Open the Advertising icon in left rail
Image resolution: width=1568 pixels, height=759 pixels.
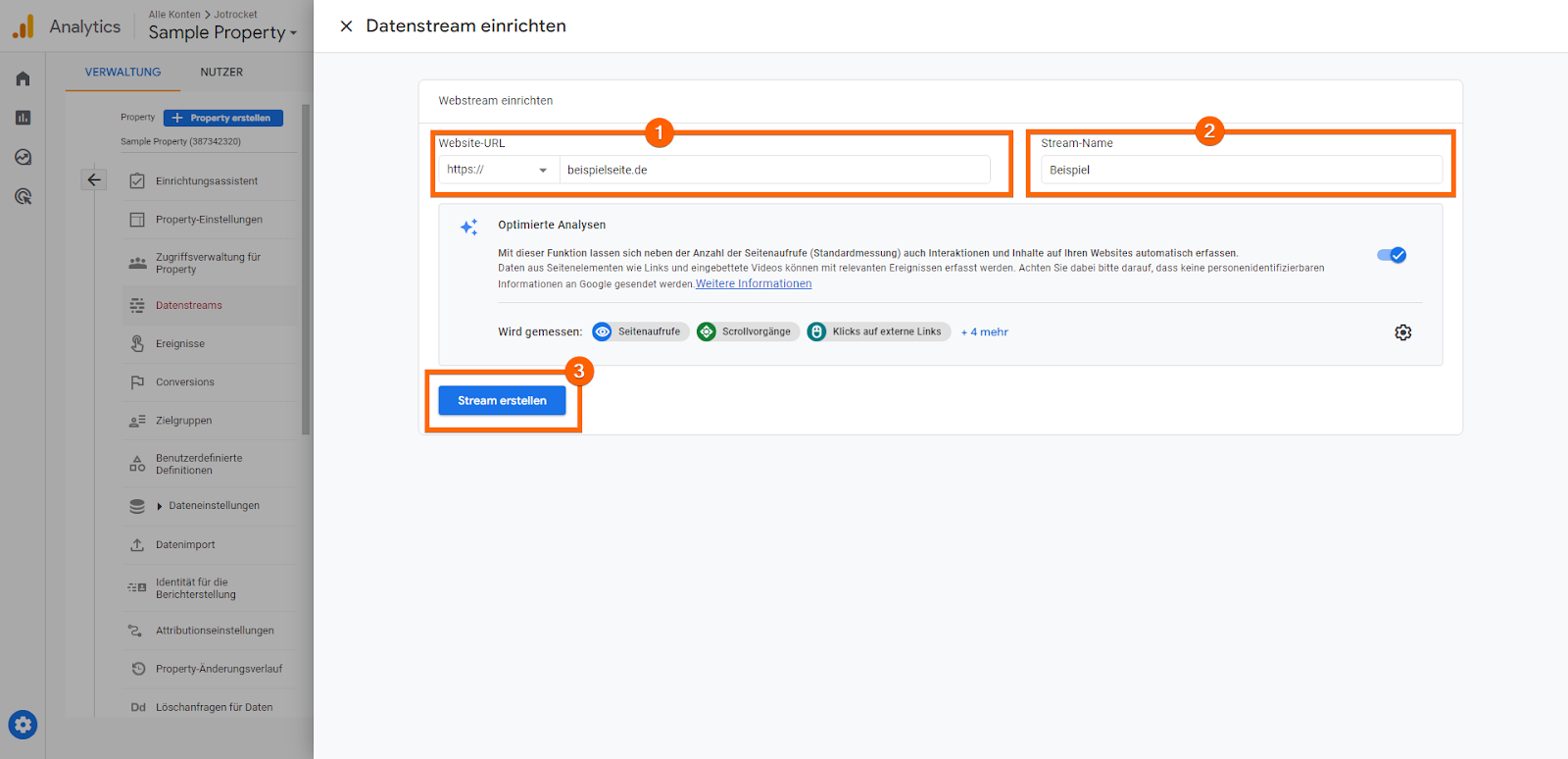[23, 196]
